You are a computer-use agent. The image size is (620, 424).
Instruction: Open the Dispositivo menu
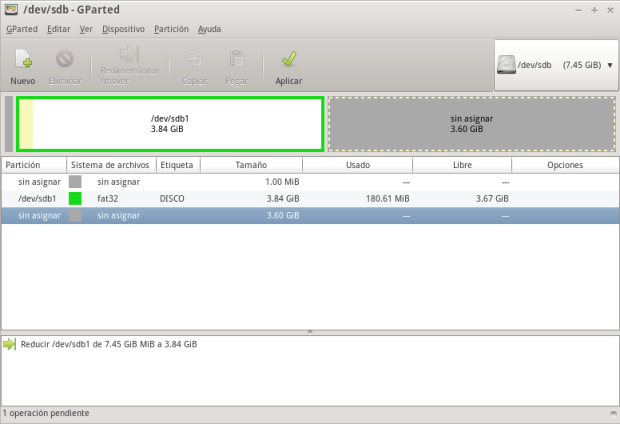(x=123, y=29)
